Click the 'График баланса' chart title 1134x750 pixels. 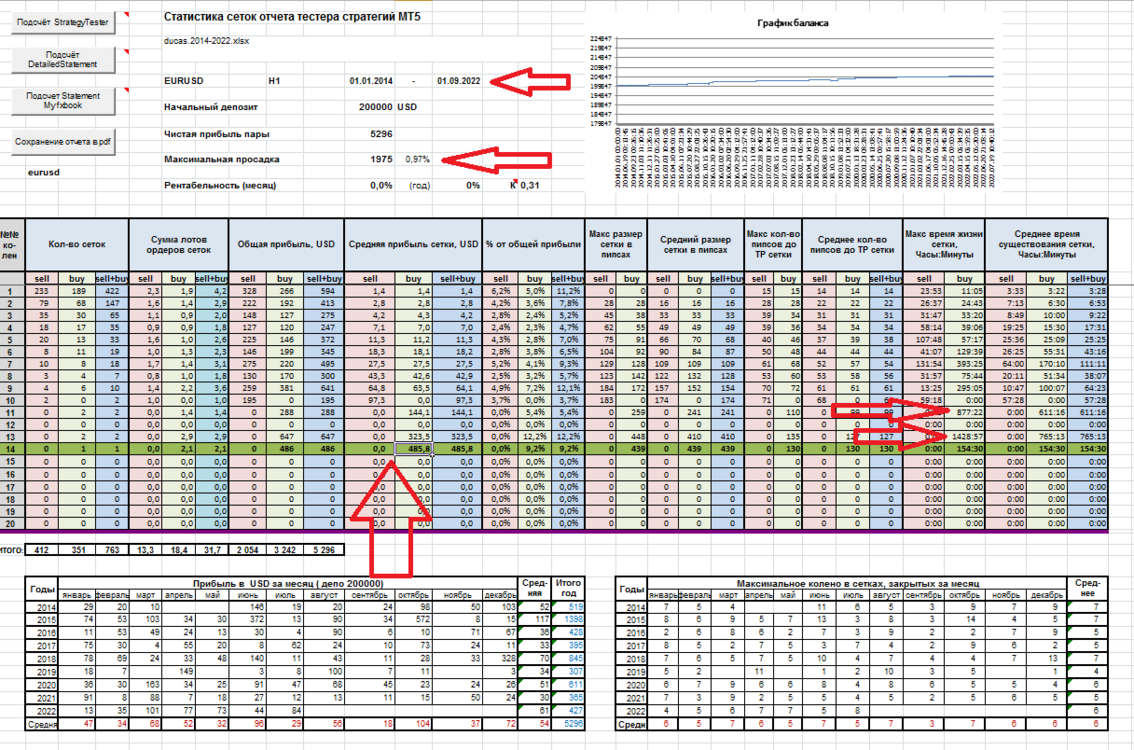(x=793, y=23)
